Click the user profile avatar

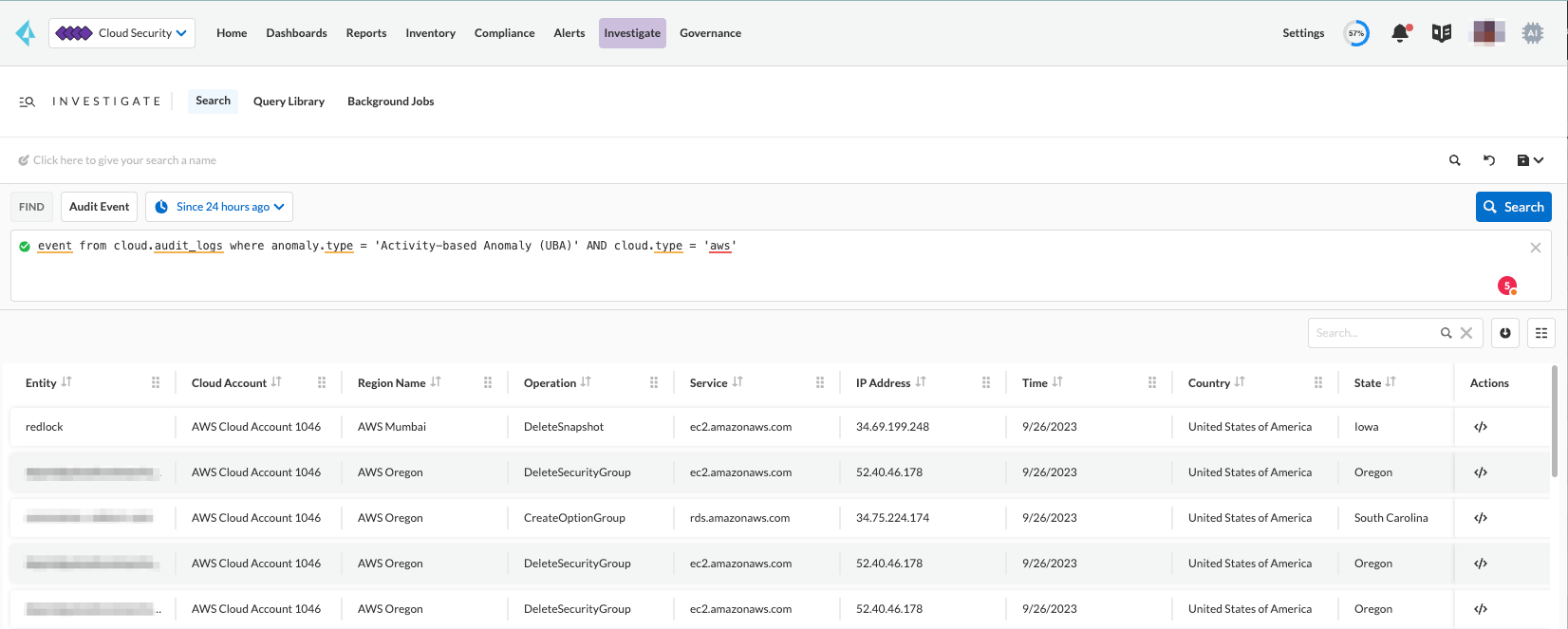pyautogui.click(x=1487, y=33)
